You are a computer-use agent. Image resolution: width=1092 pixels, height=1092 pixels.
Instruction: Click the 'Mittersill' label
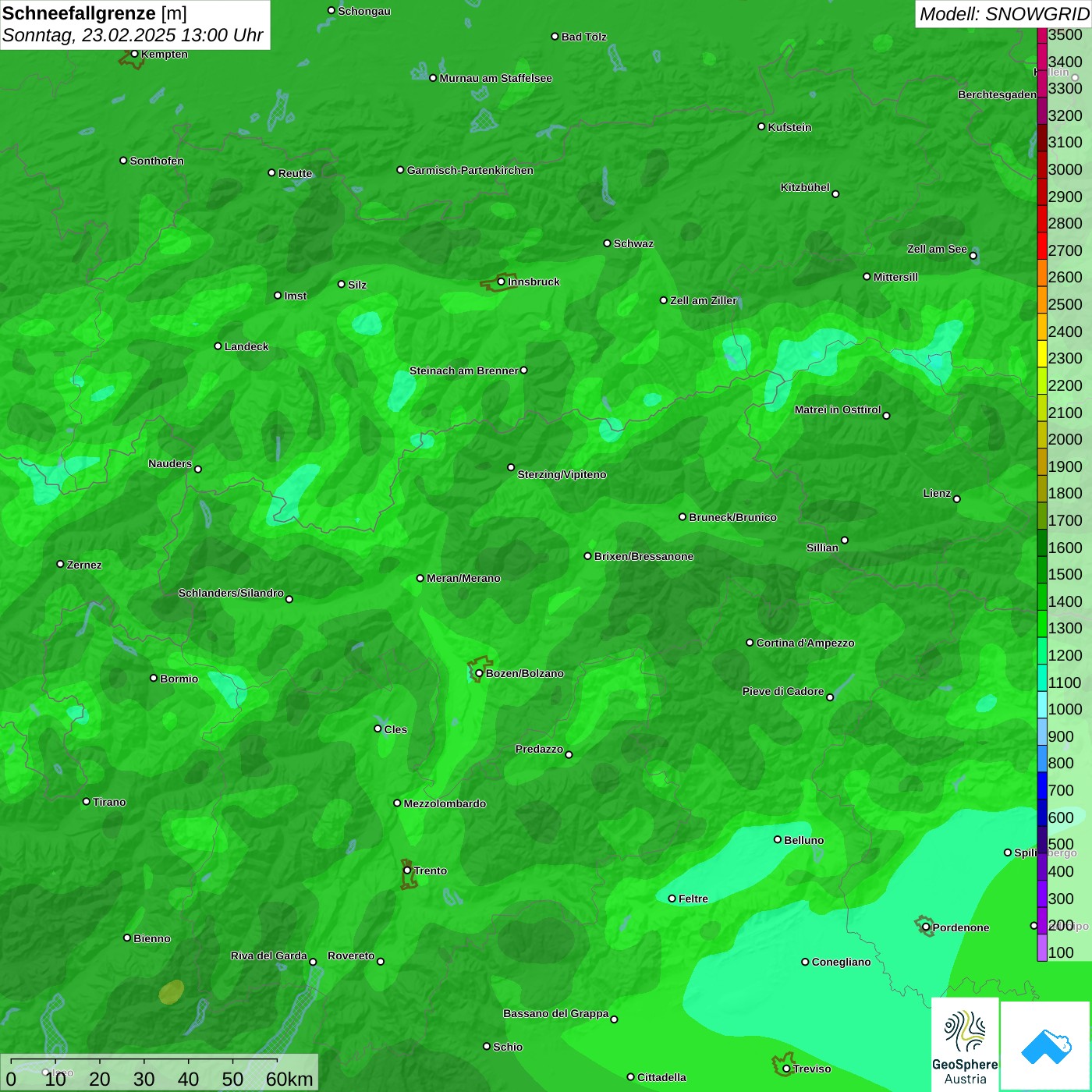tap(895, 277)
